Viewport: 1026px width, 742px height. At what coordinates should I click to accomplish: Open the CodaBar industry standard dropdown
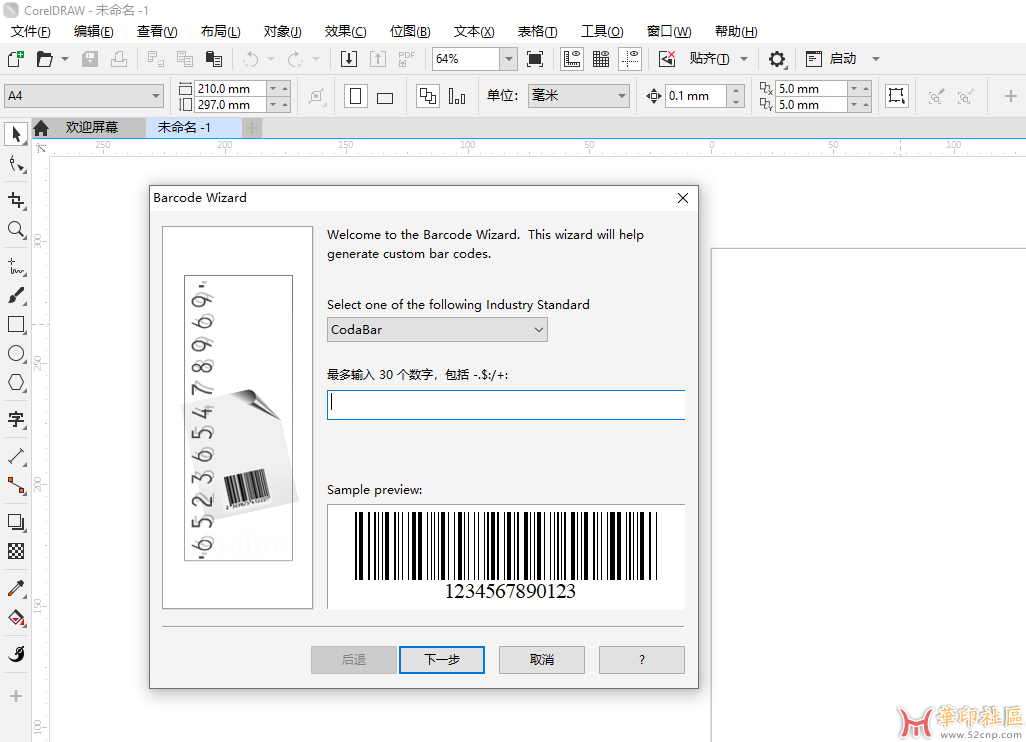pos(437,330)
